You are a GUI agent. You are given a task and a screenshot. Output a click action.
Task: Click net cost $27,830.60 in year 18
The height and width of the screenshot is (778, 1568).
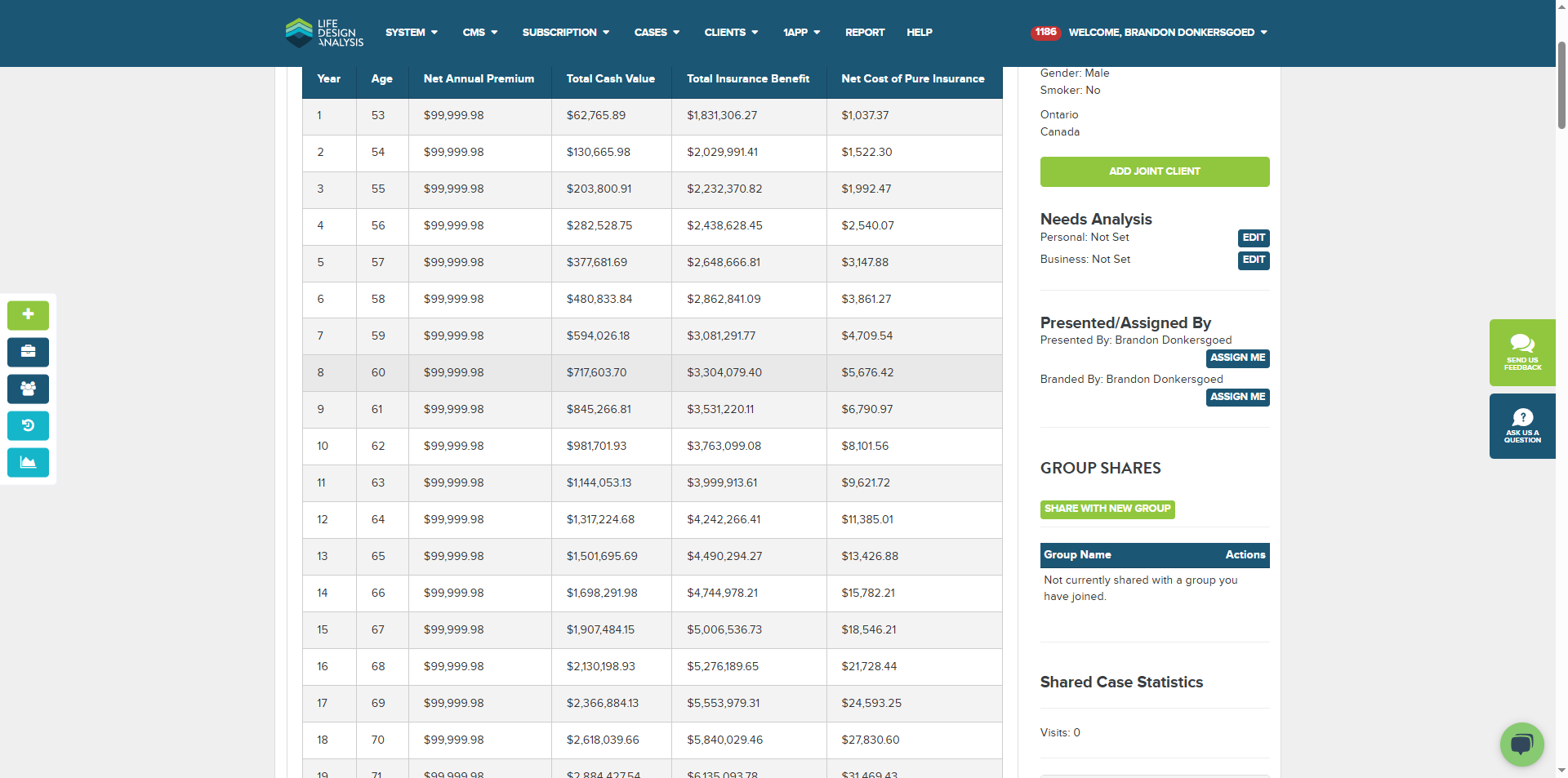(x=871, y=740)
